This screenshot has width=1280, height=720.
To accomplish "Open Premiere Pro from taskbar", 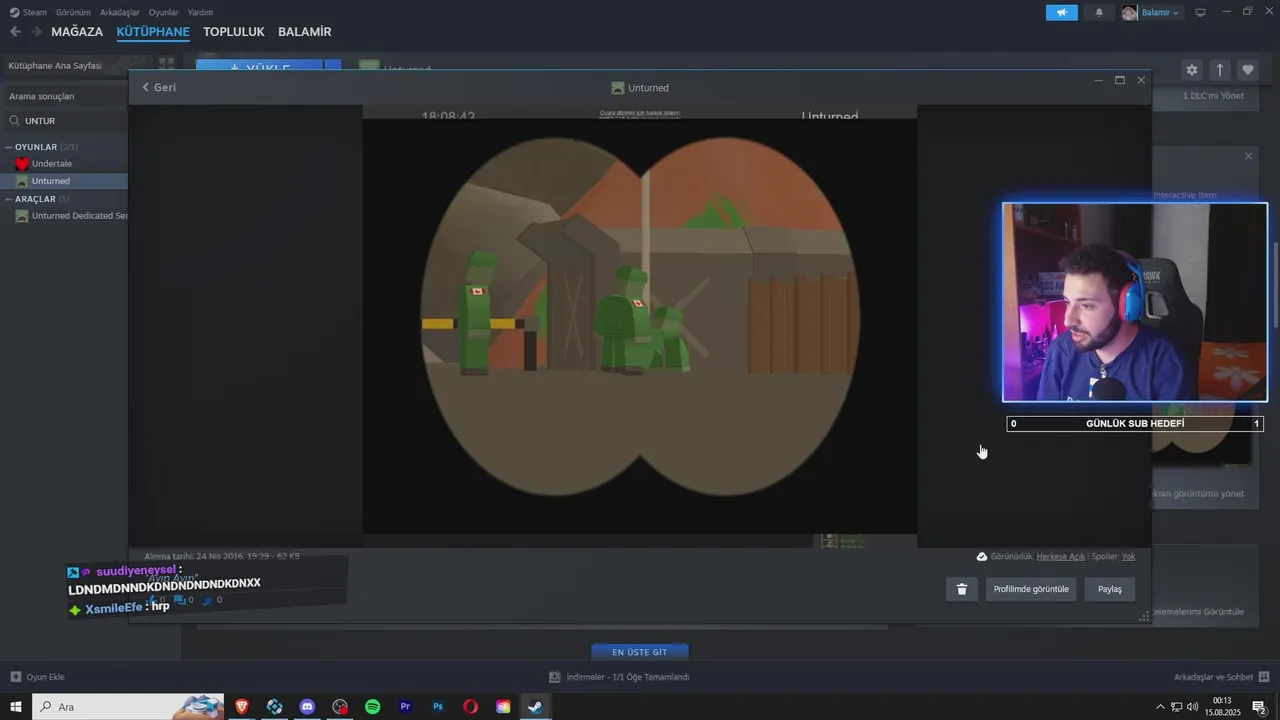I will click(405, 707).
